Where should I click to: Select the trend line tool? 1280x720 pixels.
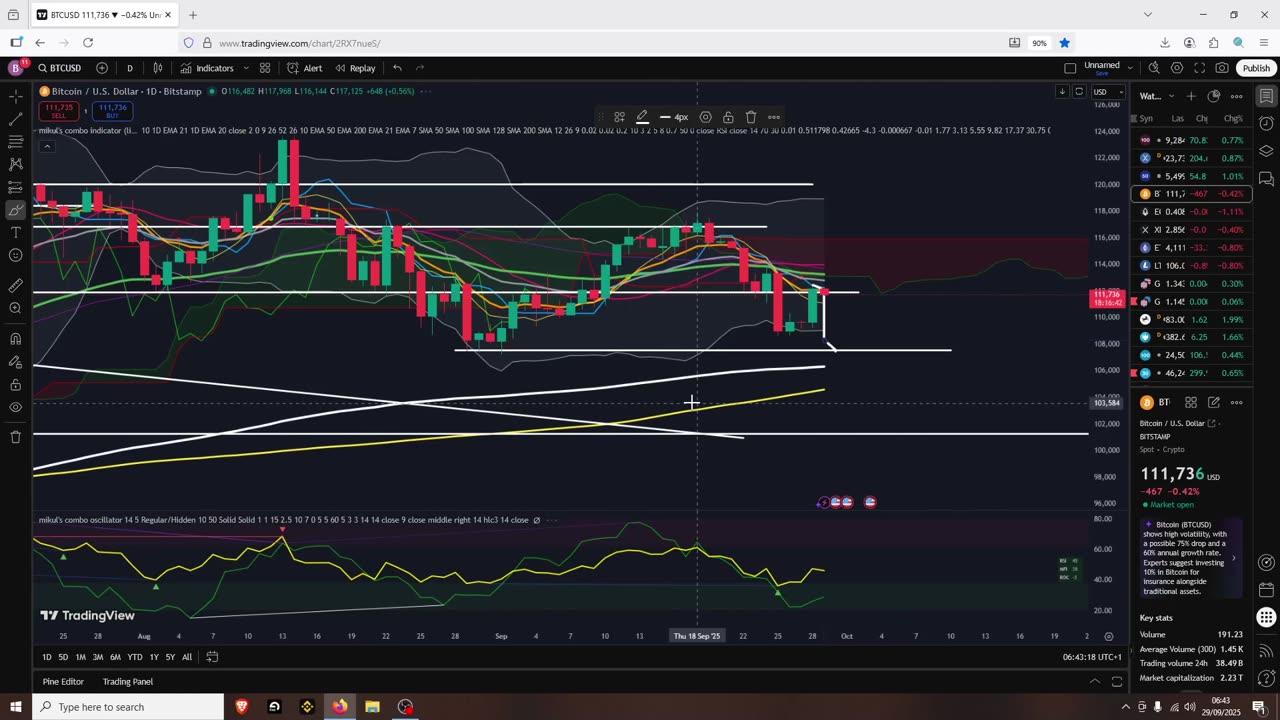click(x=15, y=119)
